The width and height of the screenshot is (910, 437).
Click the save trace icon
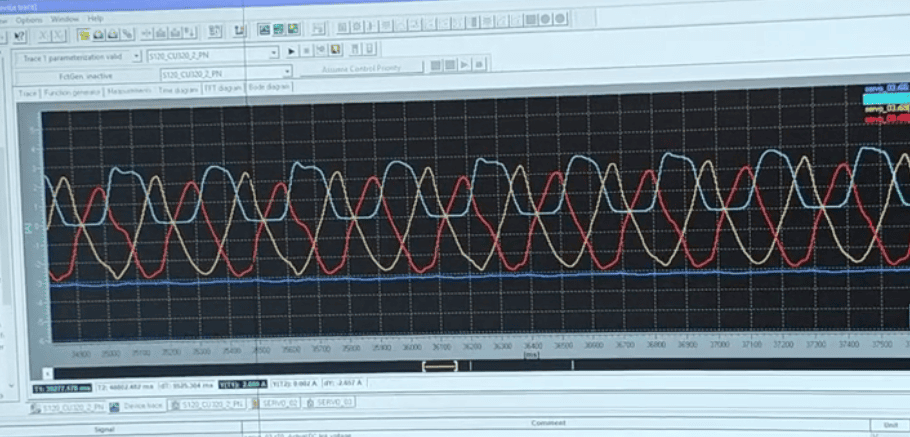point(335,49)
